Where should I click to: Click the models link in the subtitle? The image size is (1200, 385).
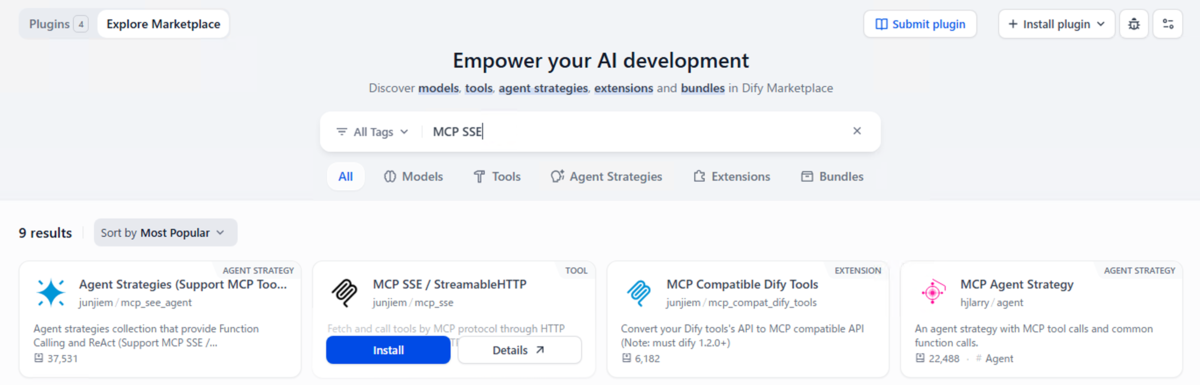coord(440,88)
